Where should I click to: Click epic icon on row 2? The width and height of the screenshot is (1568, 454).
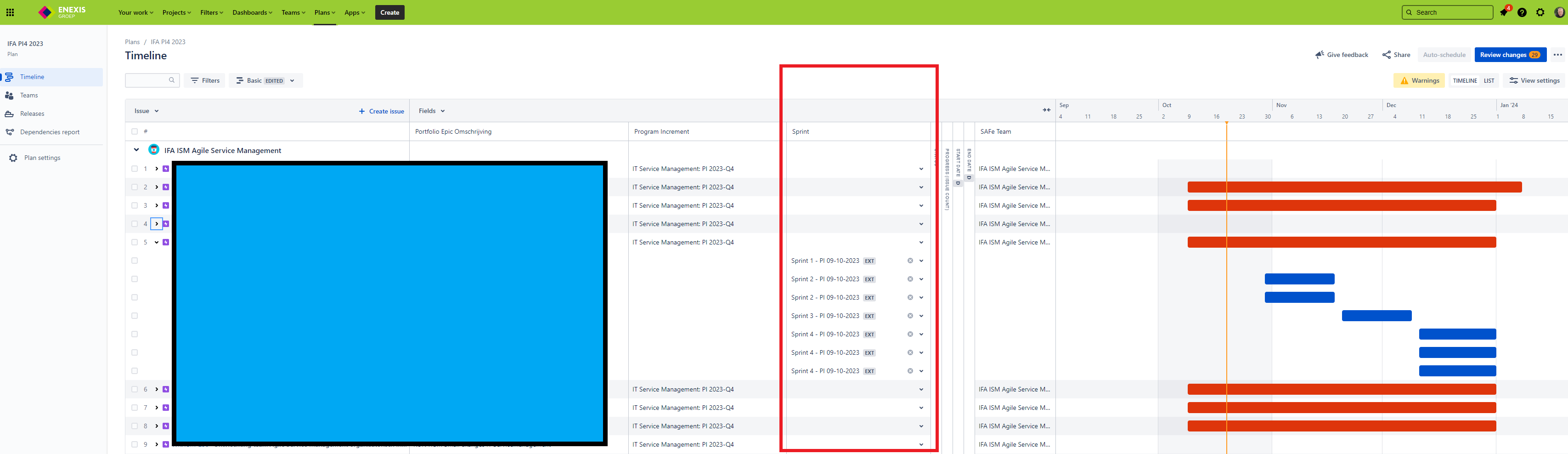click(165, 187)
